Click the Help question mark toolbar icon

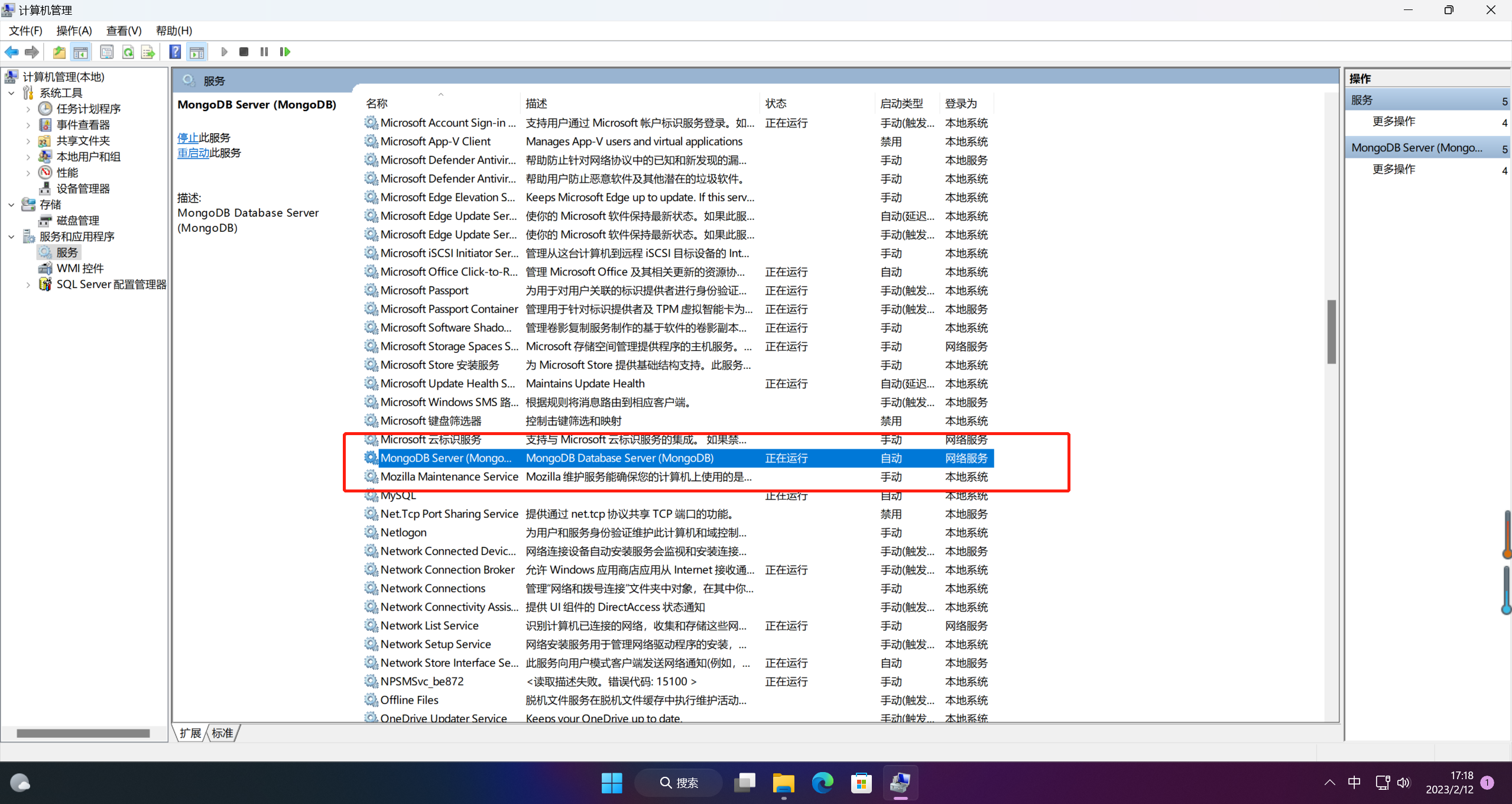pyautogui.click(x=175, y=52)
